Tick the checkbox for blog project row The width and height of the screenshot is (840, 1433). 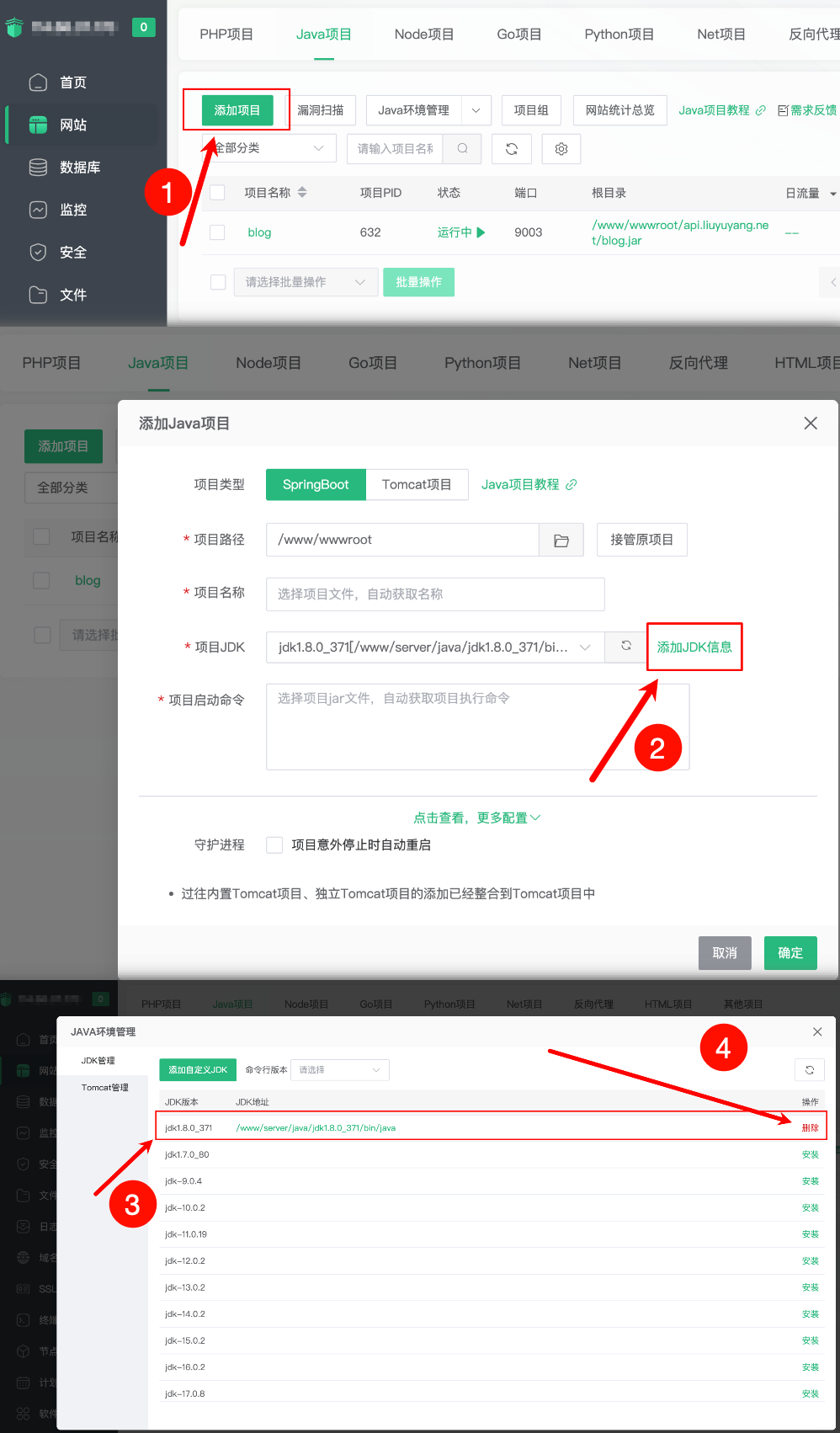(x=218, y=232)
